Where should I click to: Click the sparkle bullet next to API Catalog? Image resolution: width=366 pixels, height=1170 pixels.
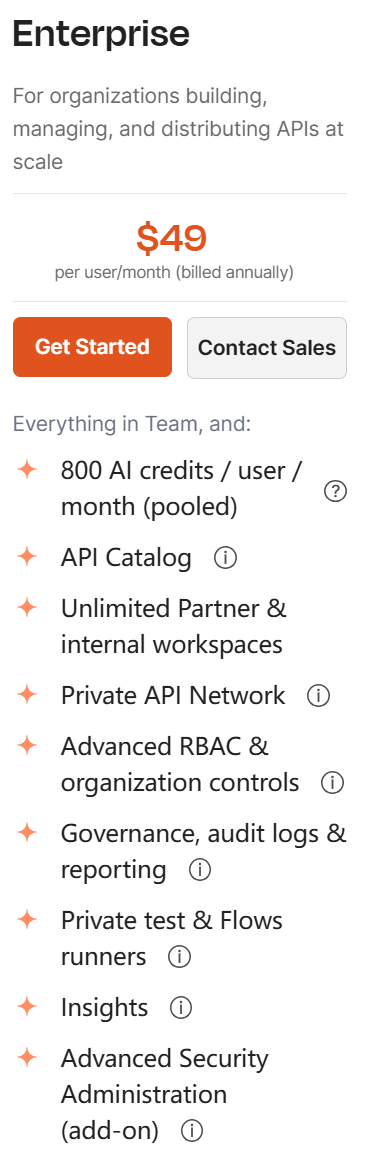pyautogui.click(x=27, y=556)
